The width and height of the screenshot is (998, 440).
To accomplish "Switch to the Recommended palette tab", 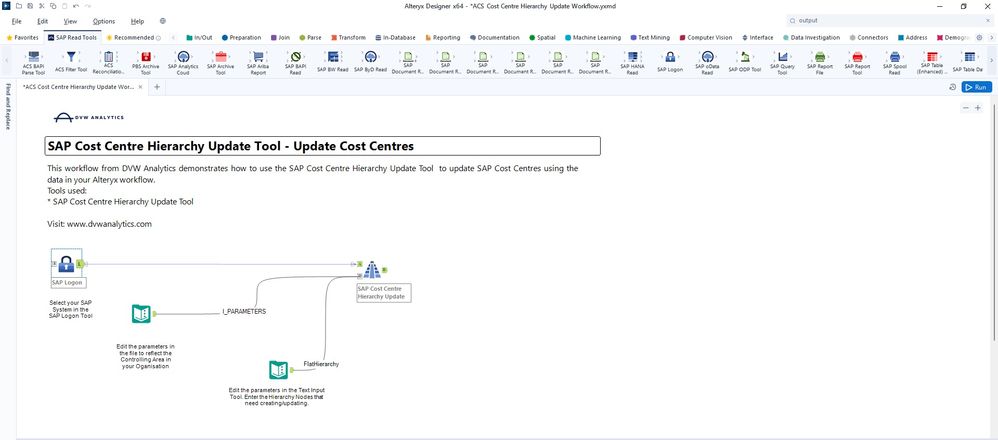I will tap(133, 38).
